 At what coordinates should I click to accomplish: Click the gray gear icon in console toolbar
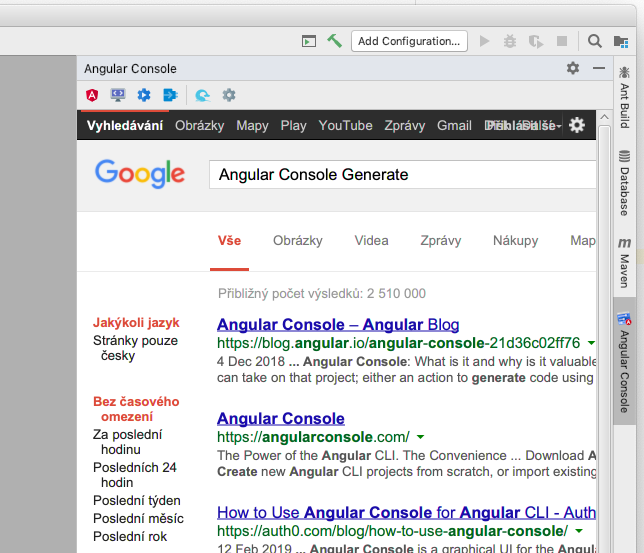[x=229, y=95]
